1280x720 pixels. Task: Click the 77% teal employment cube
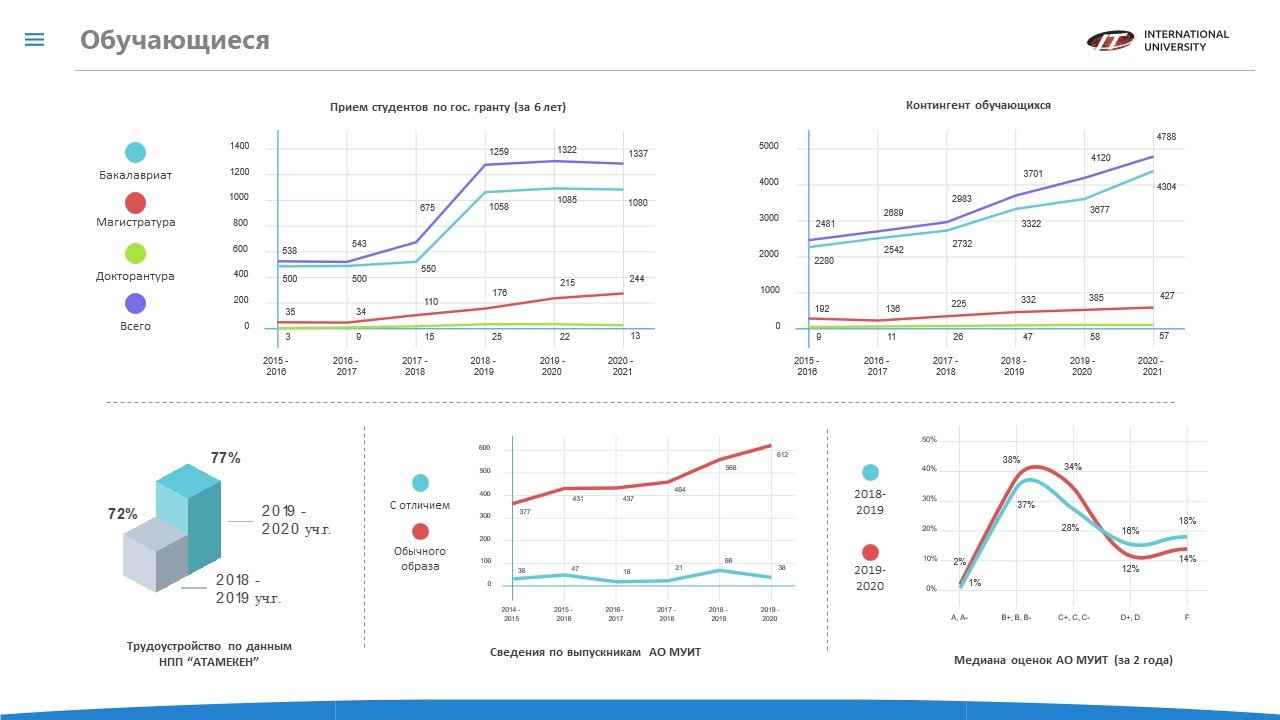(x=188, y=518)
